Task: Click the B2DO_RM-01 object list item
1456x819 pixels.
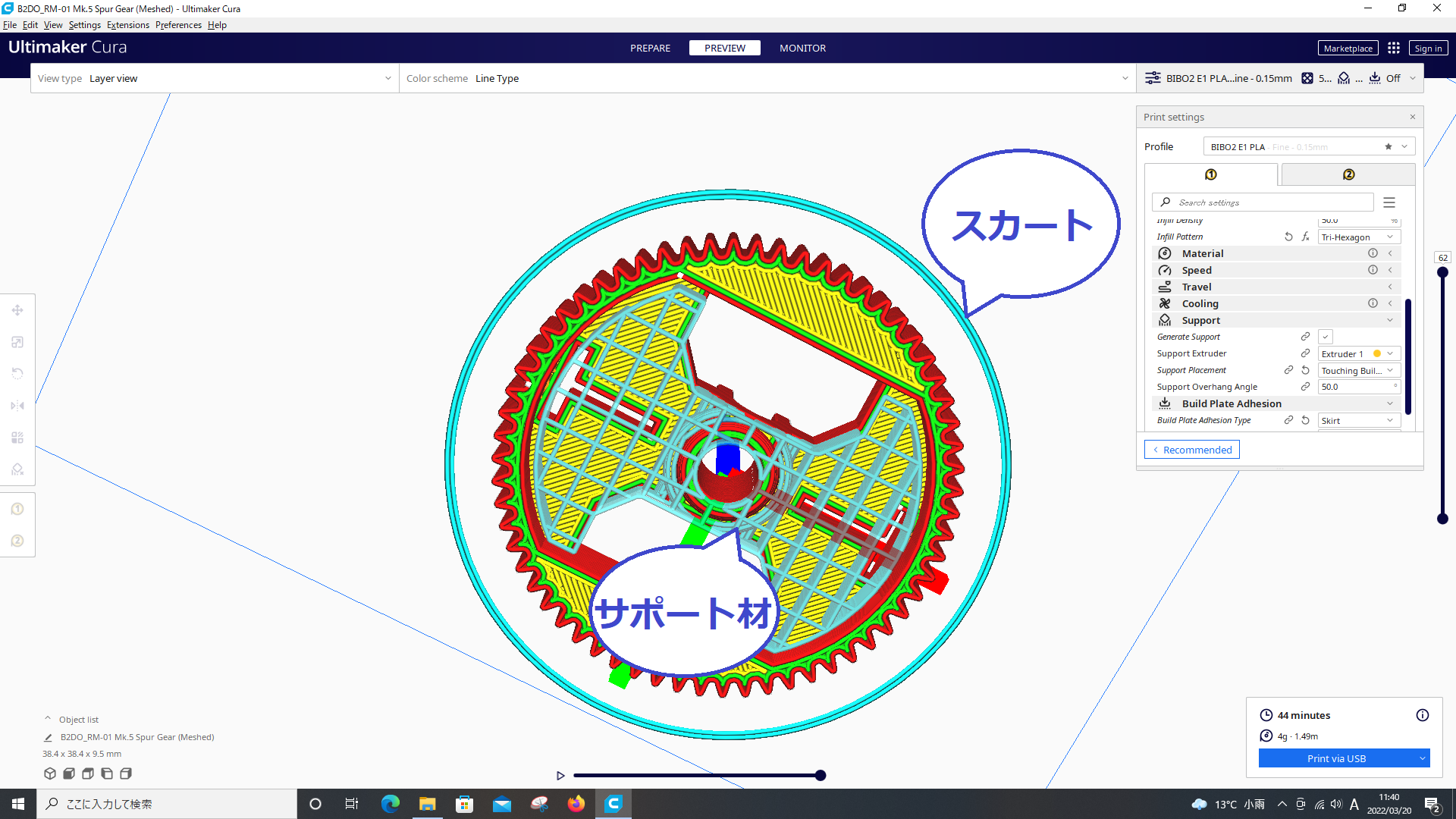Action: pos(137,737)
